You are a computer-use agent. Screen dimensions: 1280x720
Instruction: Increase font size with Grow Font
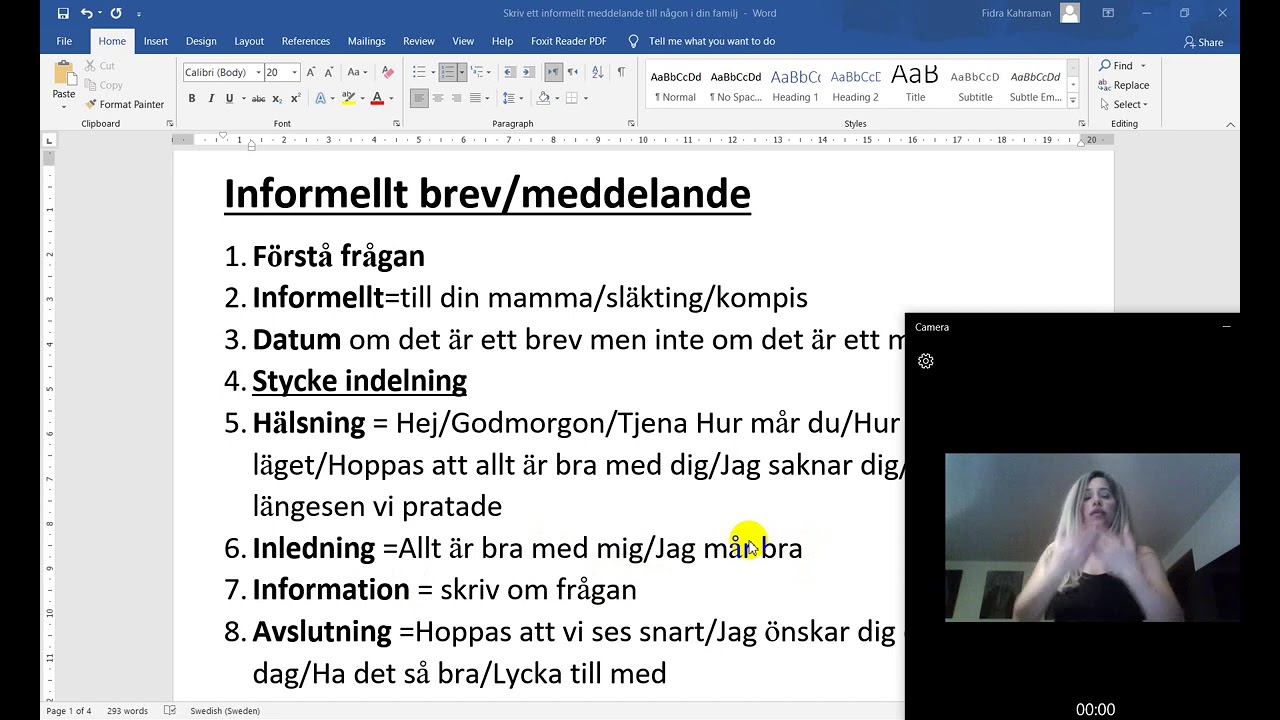311,72
